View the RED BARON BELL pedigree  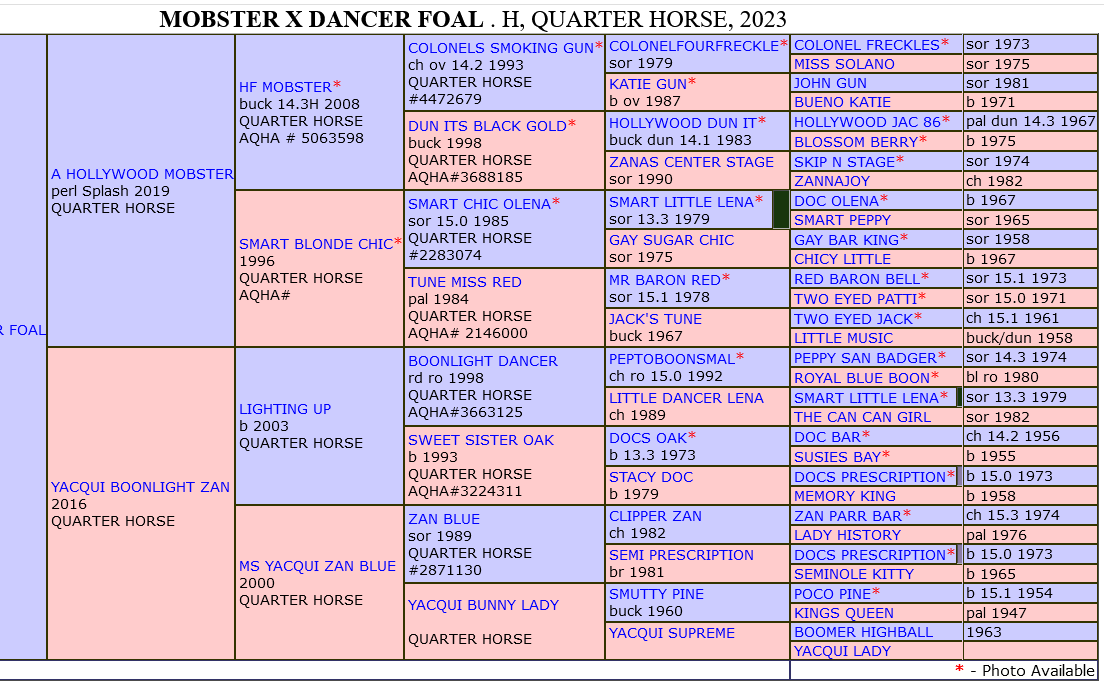[857, 279]
